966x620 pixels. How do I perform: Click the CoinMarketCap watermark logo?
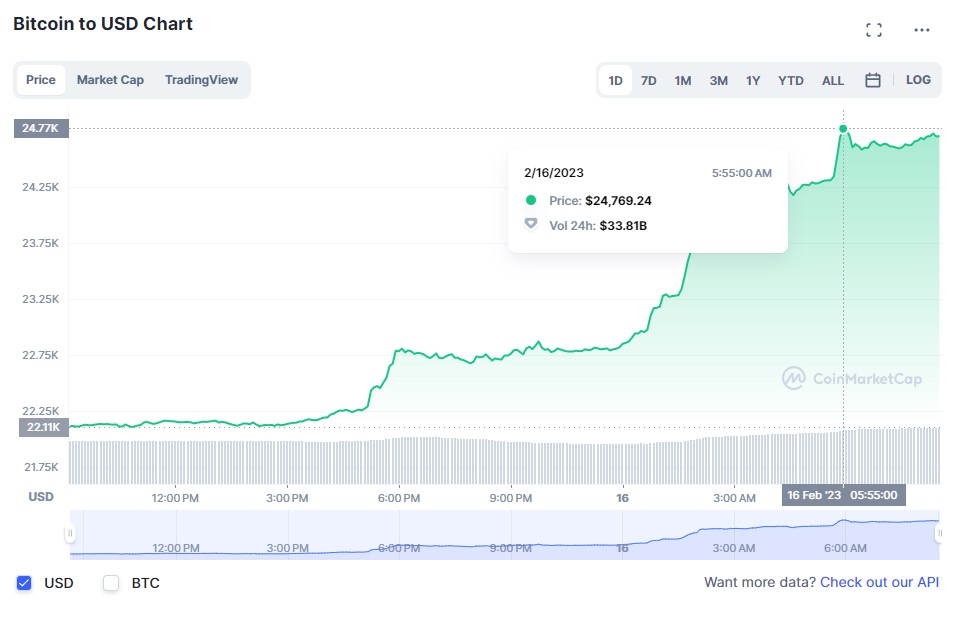(851, 378)
